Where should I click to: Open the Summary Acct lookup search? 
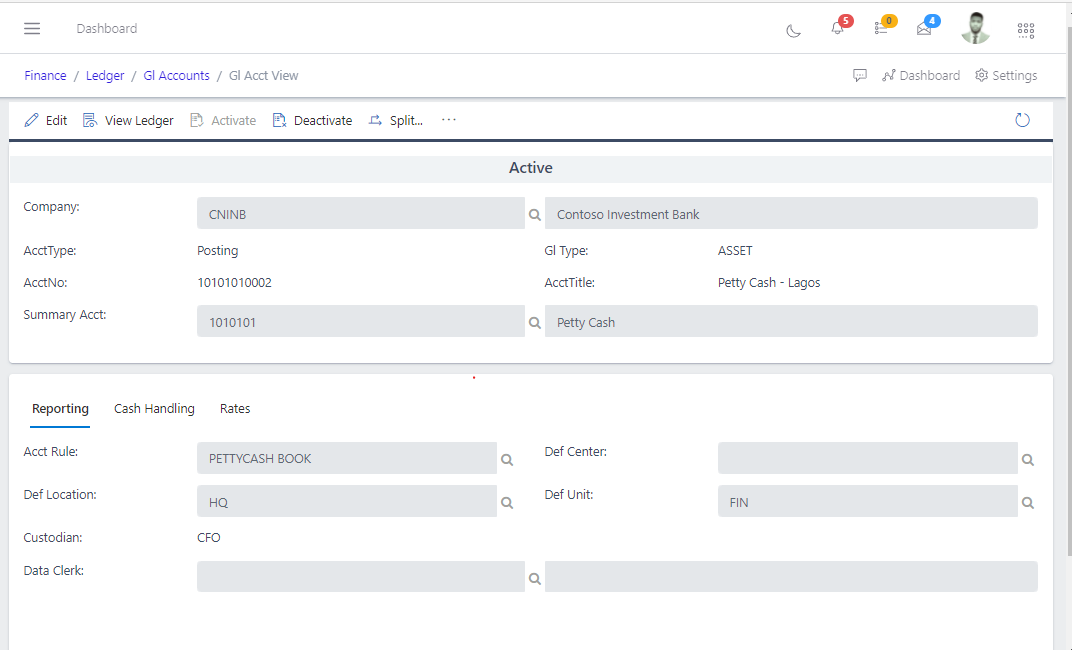point(534,322)
